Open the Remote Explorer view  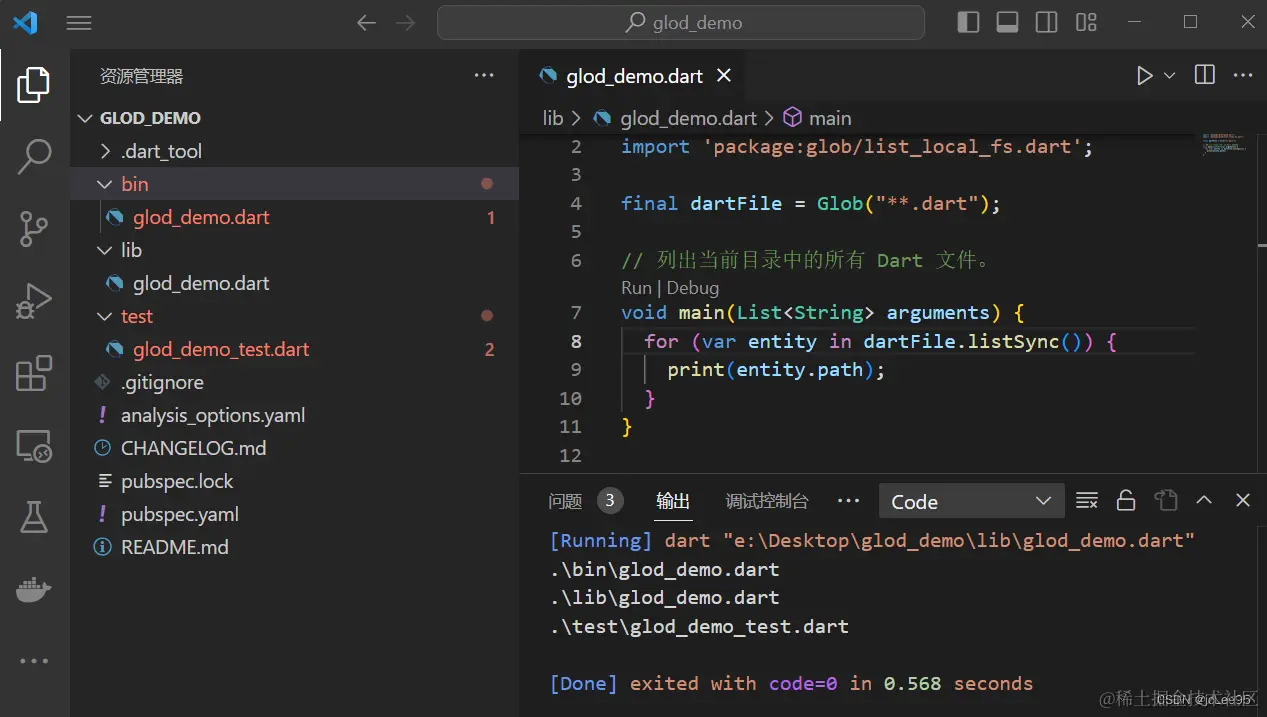pyautogui.click(x=34, y=446)
